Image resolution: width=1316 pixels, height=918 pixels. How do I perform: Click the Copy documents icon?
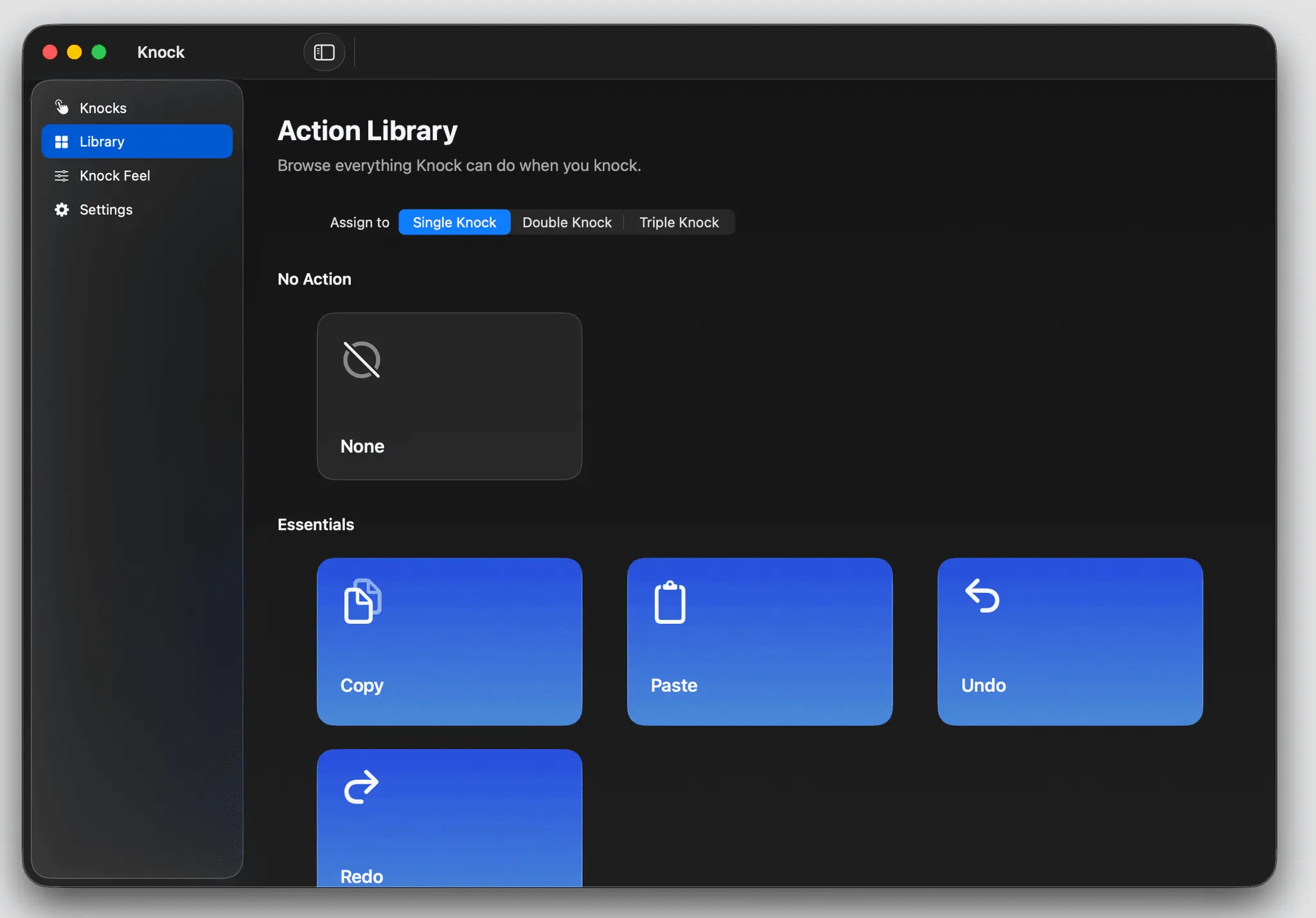[363, 601]
